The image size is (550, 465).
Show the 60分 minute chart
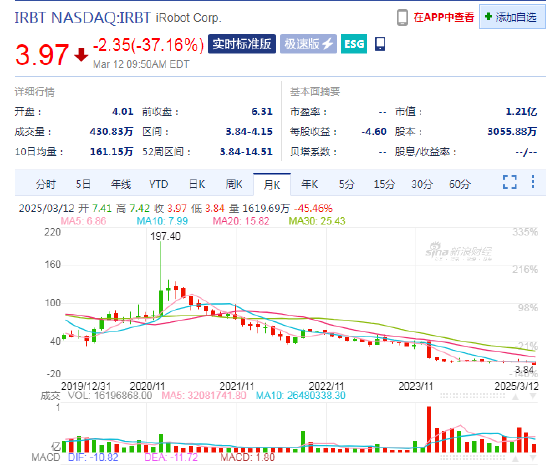pos(460,184)
